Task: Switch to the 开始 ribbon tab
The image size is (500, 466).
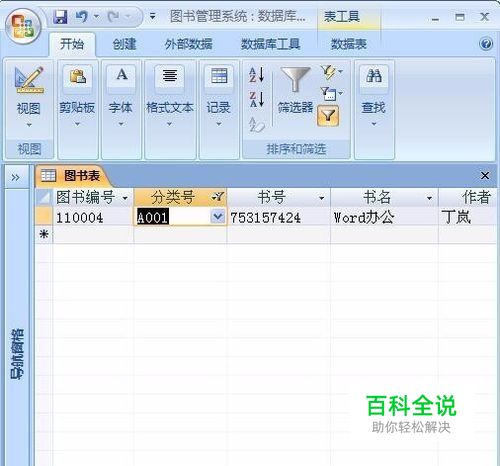Action: click(72, 44)
